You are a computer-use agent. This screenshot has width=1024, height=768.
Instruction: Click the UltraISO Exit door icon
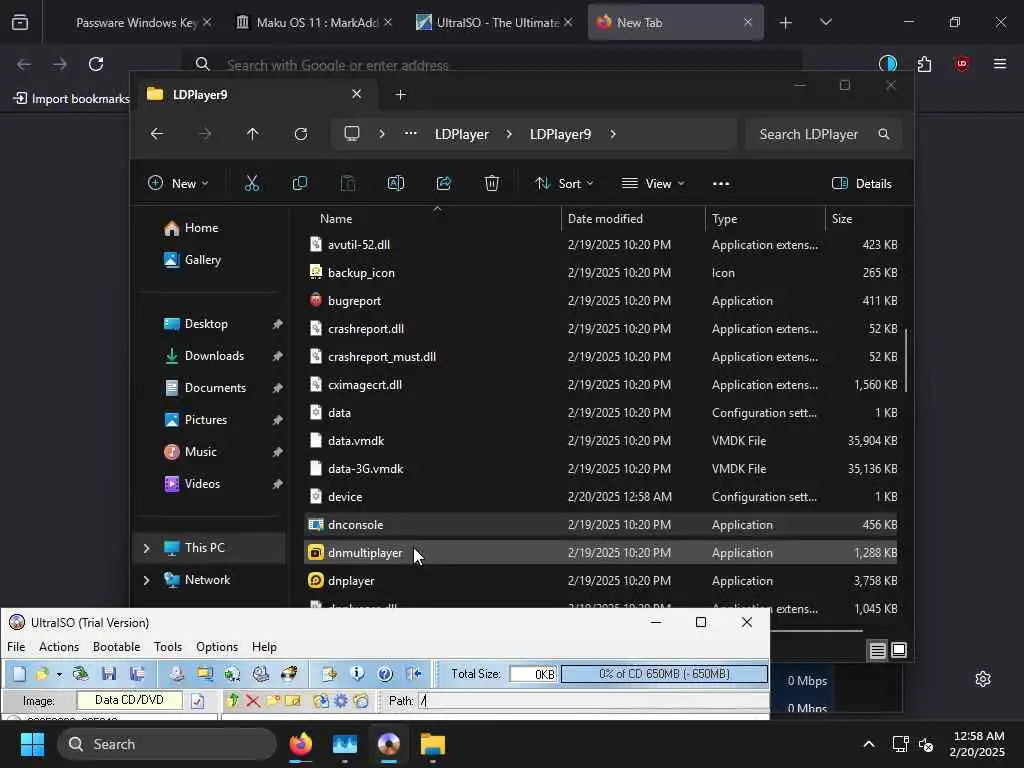414,673
